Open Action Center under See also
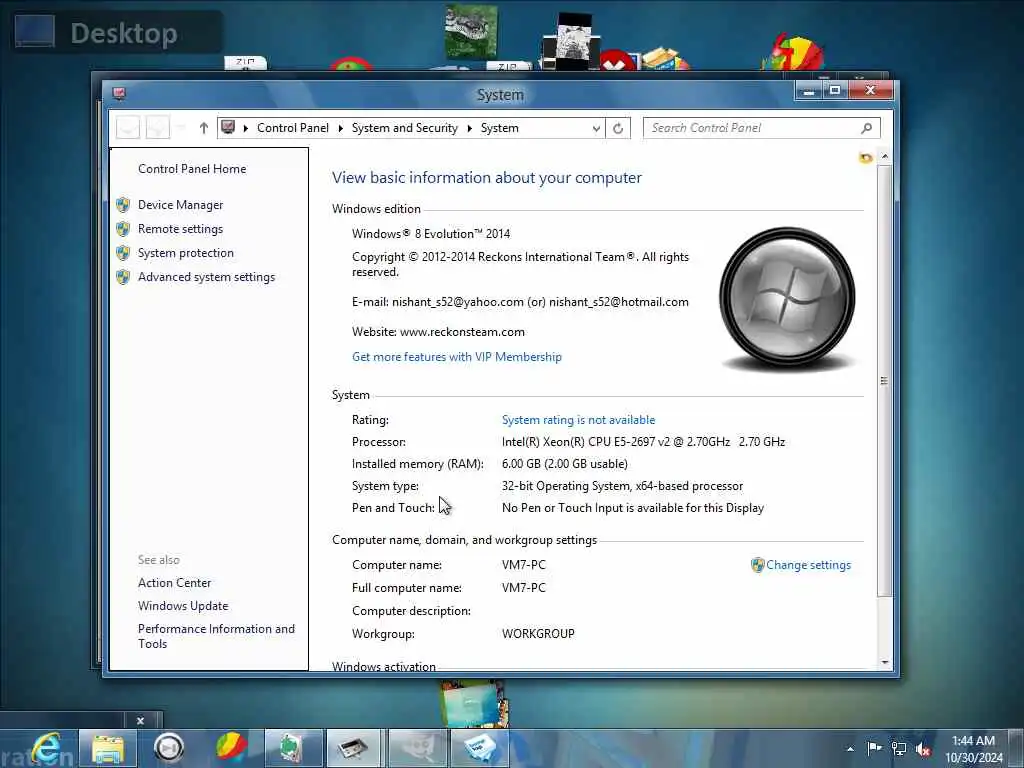The width and height of the screenshot is (1024, 768). tap(174, 583)
